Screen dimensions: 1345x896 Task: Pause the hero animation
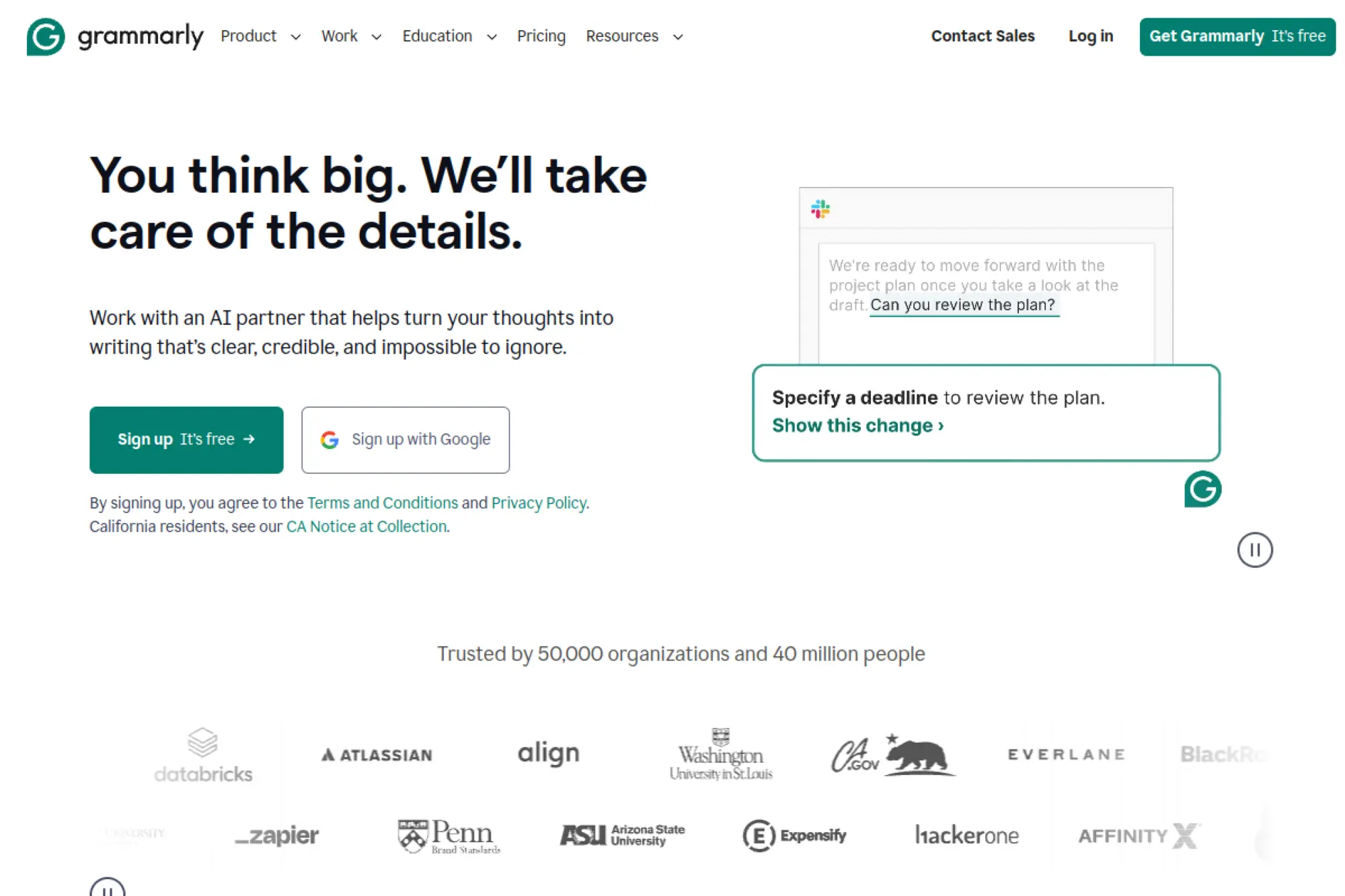[1254, 550]
